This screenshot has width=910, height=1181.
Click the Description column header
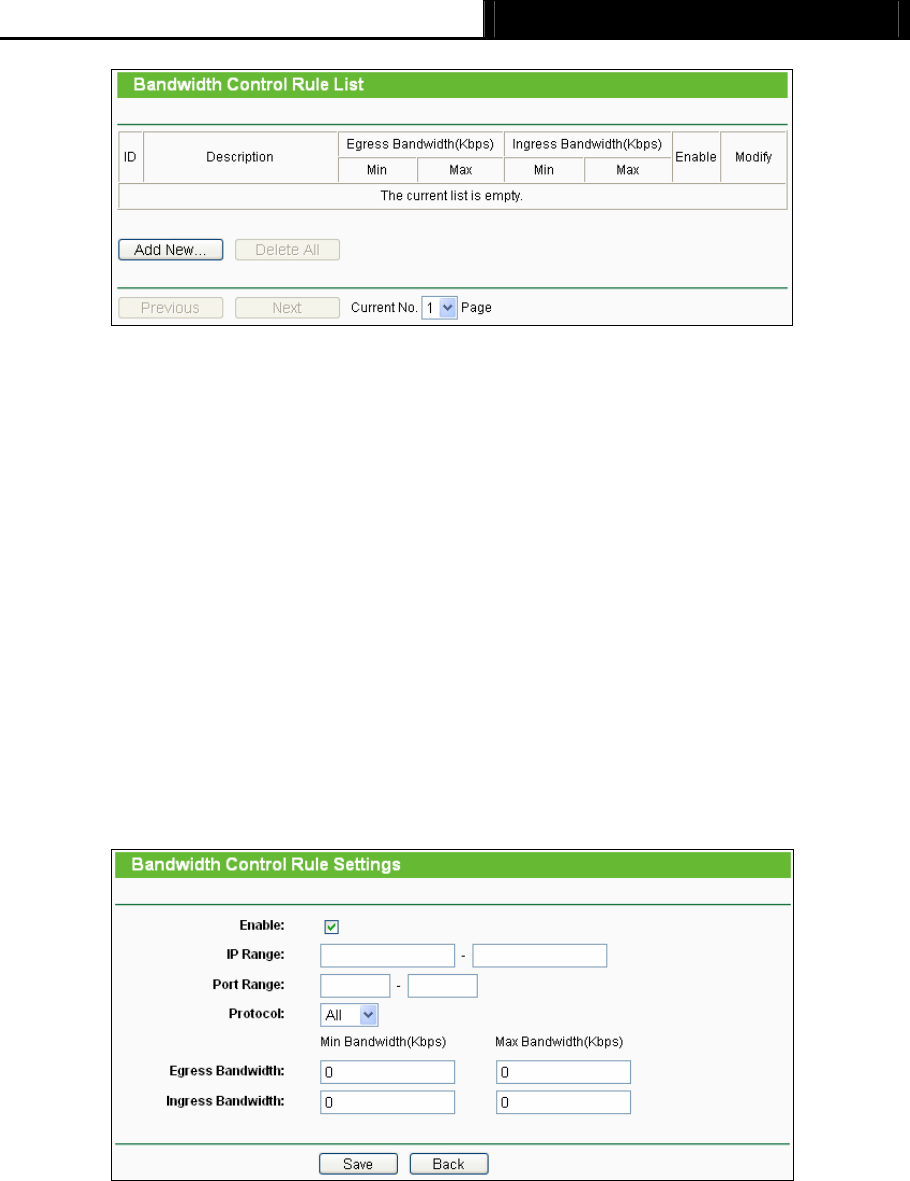pyautogui.click(x=240, y=157)
